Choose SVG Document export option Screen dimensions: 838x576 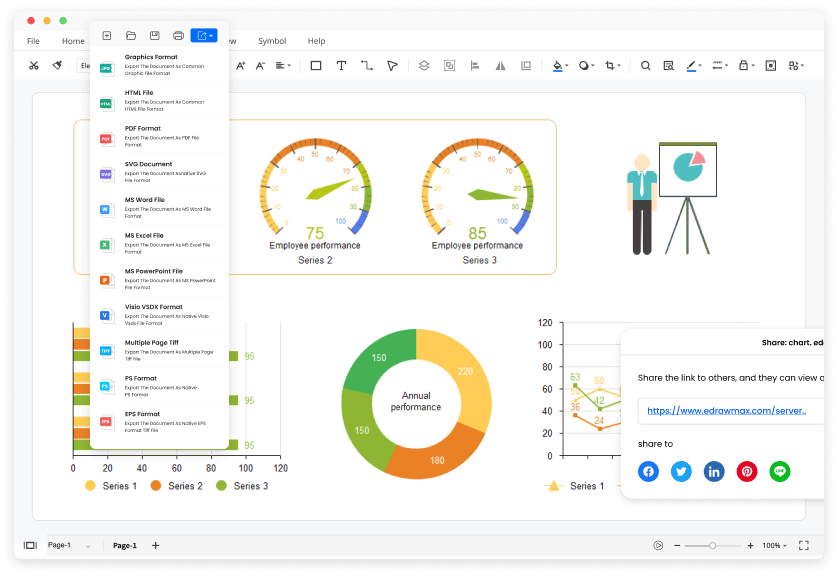(160, 172)
